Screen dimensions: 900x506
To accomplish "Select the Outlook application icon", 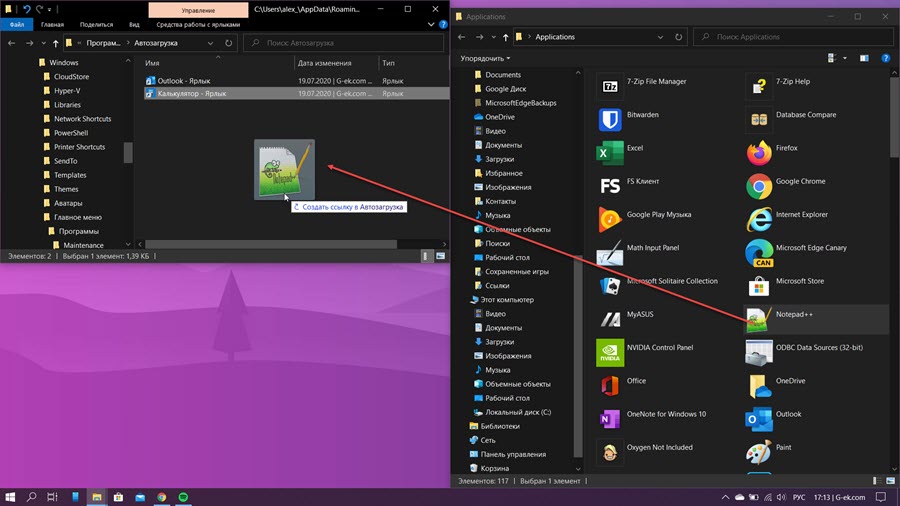I will 759,419.
